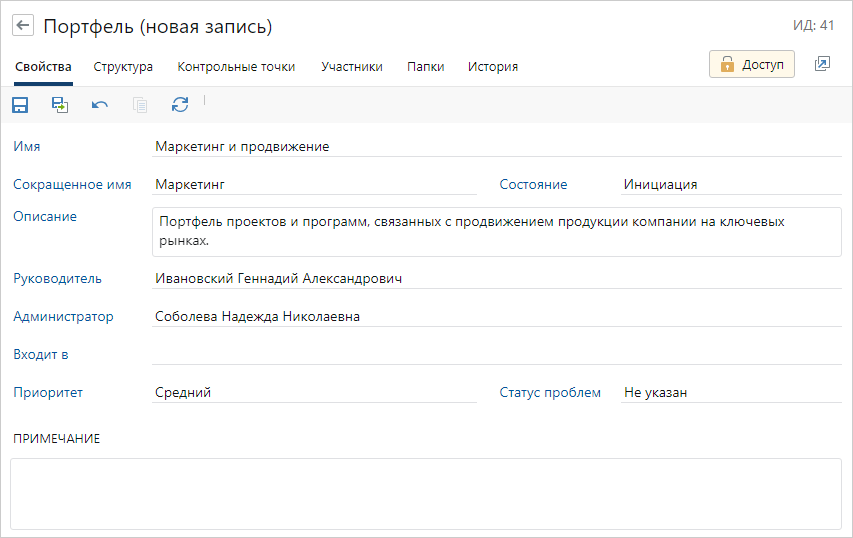Open the Контрольные точки tab

(x=236, y=67)
